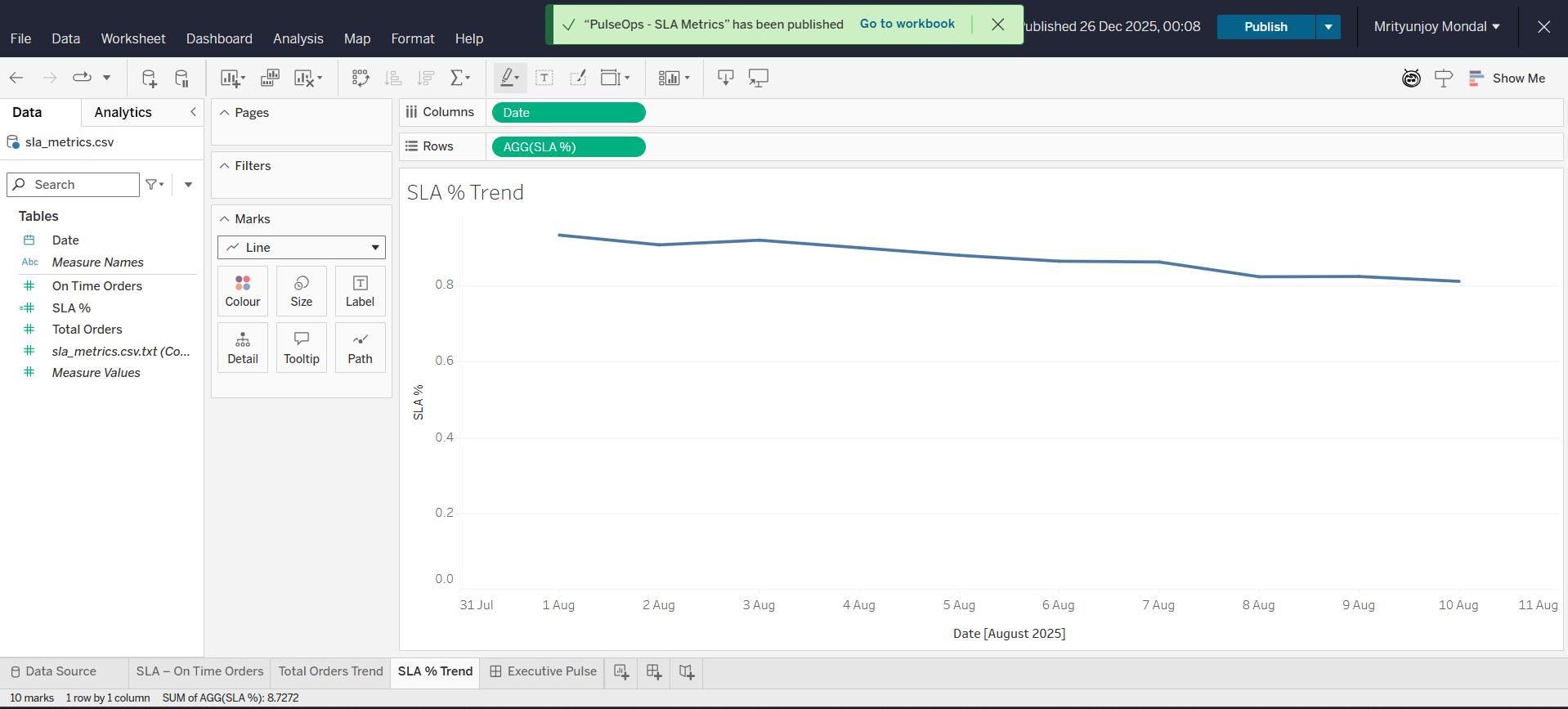Select the SLA % calculated field
The height and width of the screenshot is (709, 1568).
click(71, 307)
